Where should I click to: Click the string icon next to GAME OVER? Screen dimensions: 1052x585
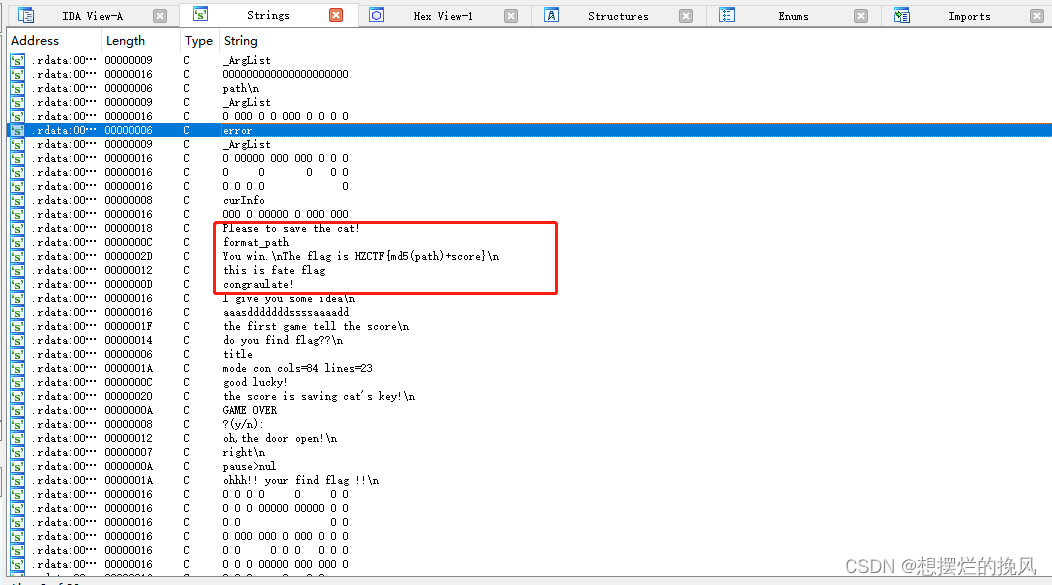[x=16, y=410]
